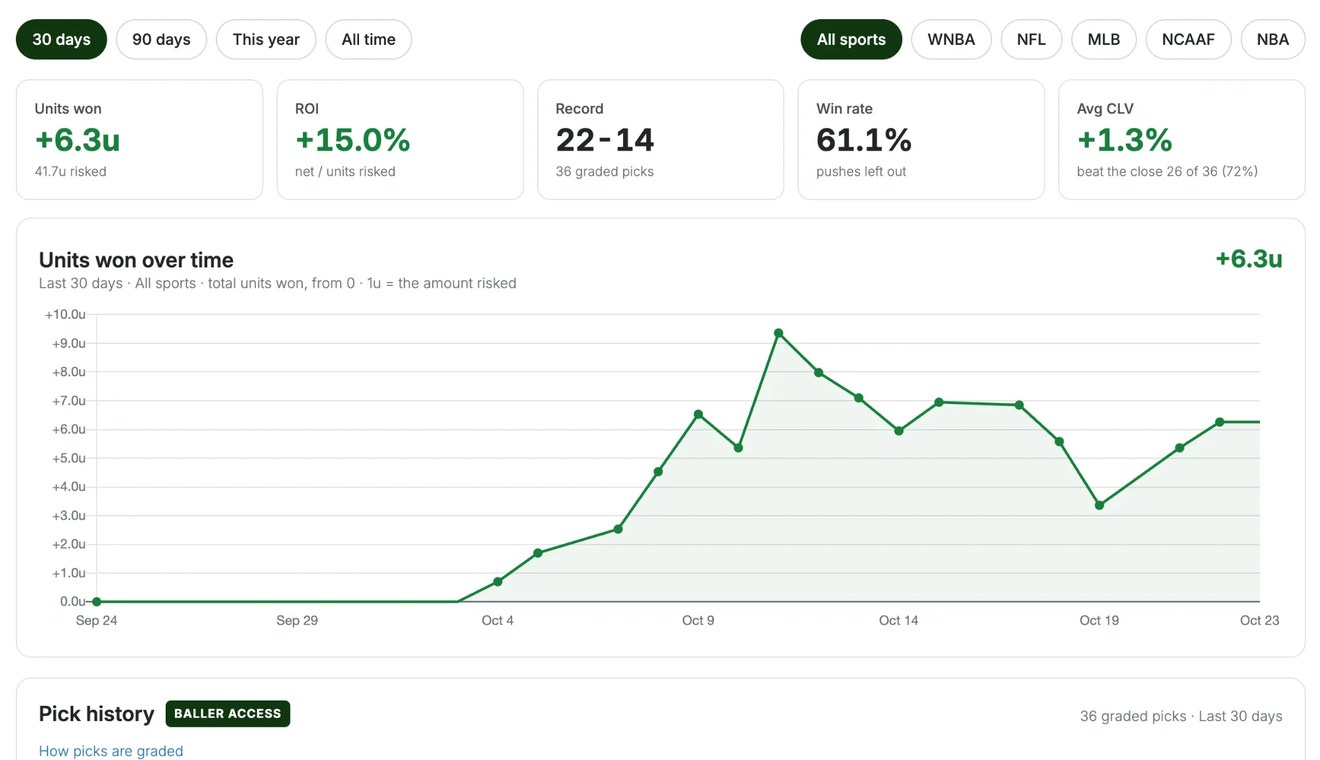Filter picks by NBA

coord(1273,39)
